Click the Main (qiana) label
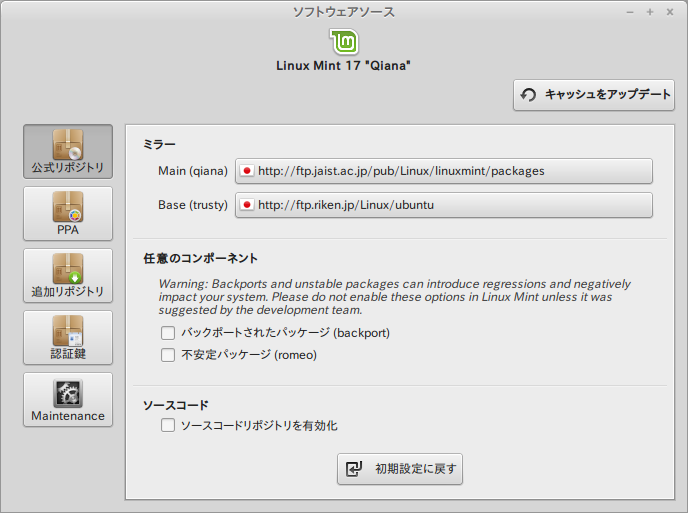Image resolution: width=688 pixels, height=513 pixels. click(x=193, y=171)
